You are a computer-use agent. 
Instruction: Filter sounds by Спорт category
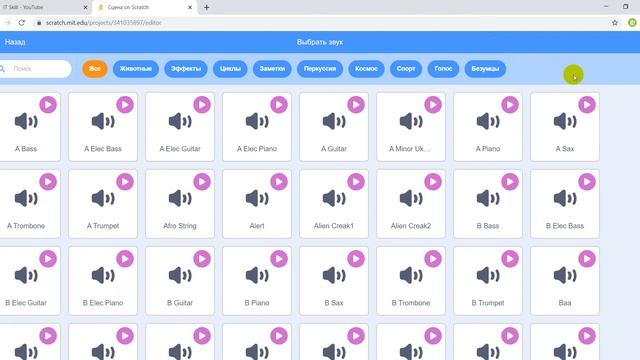point(406,69)
